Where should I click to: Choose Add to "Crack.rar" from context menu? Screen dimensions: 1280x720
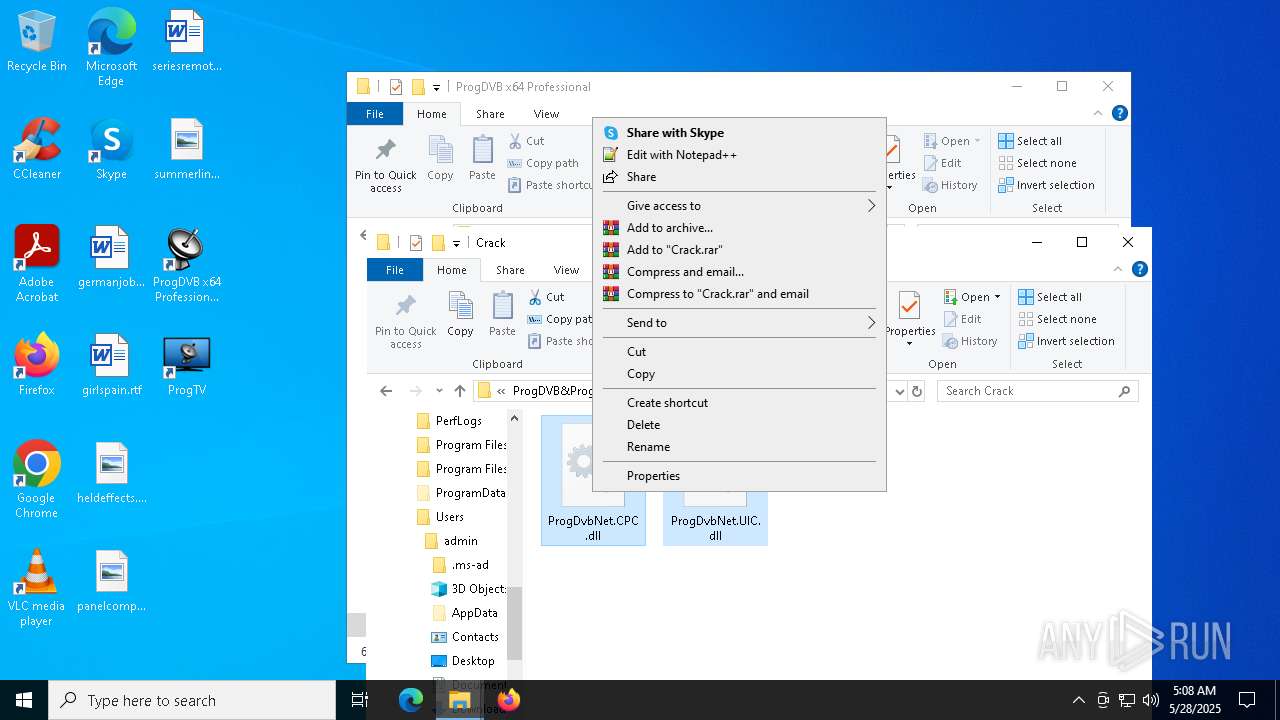click(x=740, y=250)
